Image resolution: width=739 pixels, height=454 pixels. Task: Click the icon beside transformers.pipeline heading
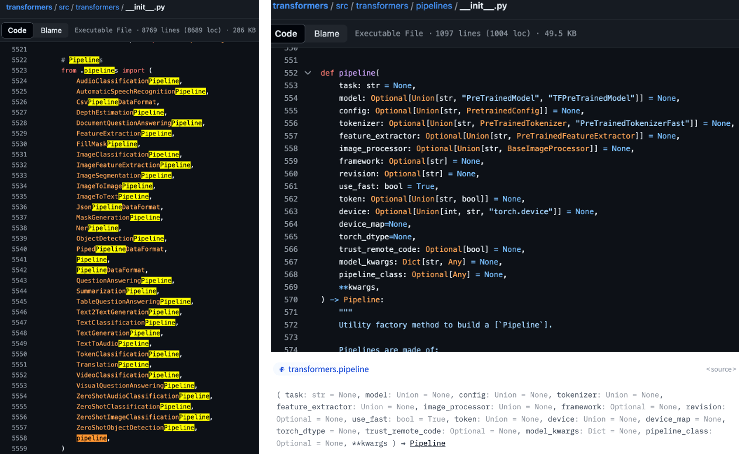(281, 369)
